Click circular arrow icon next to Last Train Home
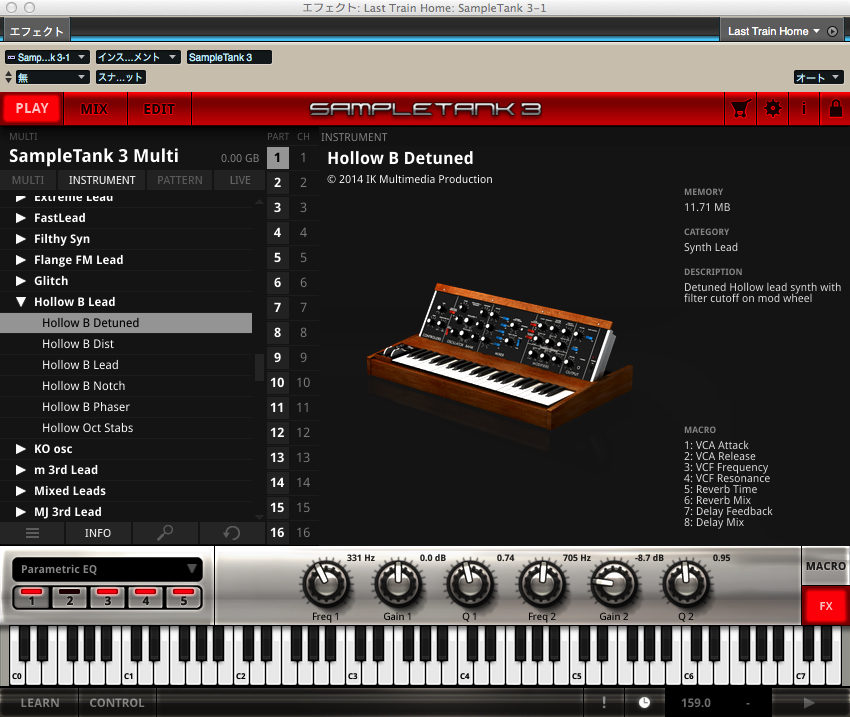 click(x=833, y=31)
